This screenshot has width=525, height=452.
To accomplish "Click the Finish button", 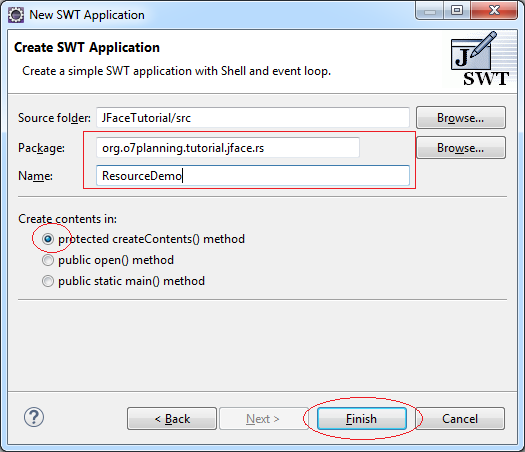I will pyautogui.click(x=362, y=419).
